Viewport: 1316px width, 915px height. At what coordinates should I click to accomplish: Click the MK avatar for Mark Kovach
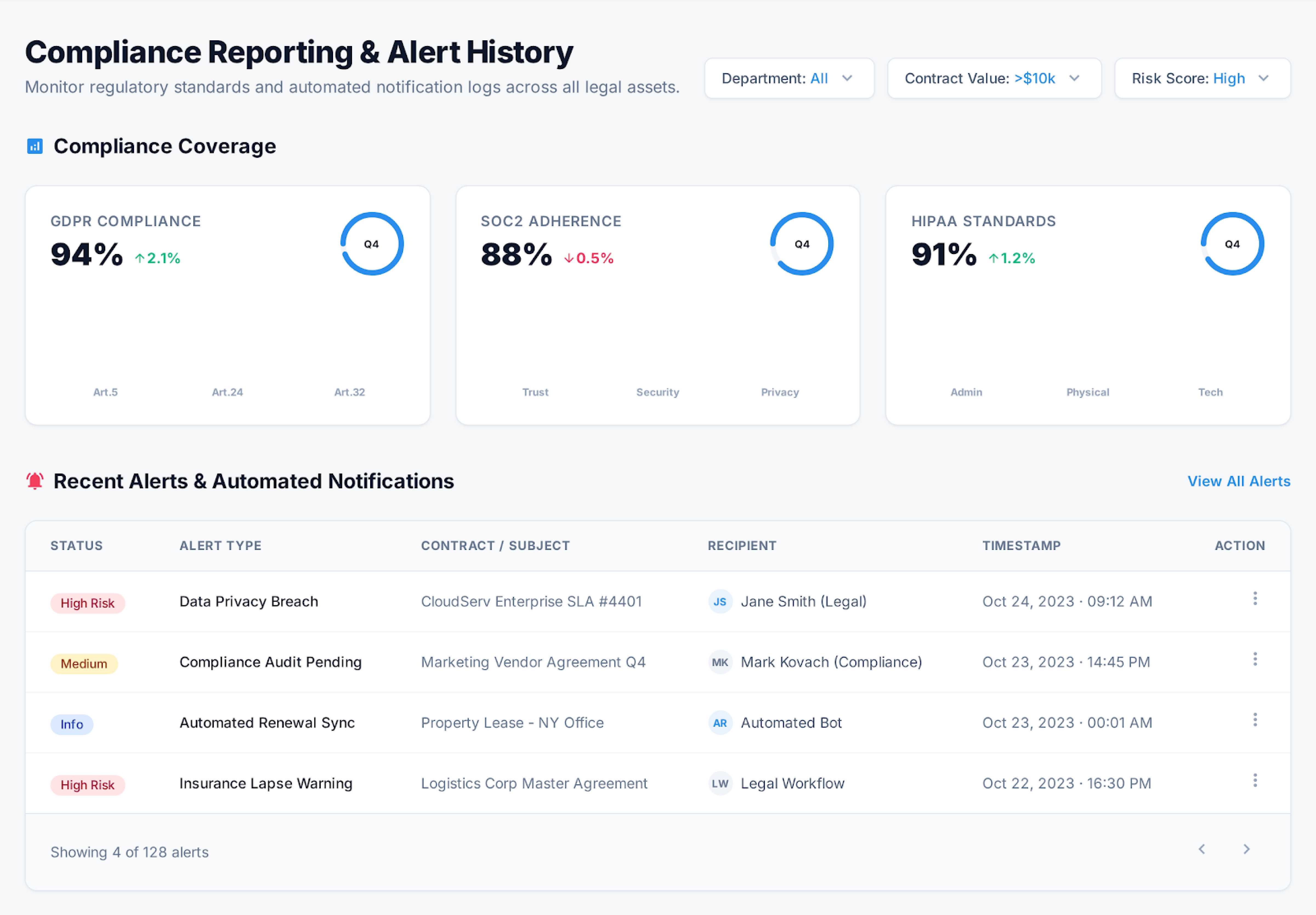coord(720,662)
